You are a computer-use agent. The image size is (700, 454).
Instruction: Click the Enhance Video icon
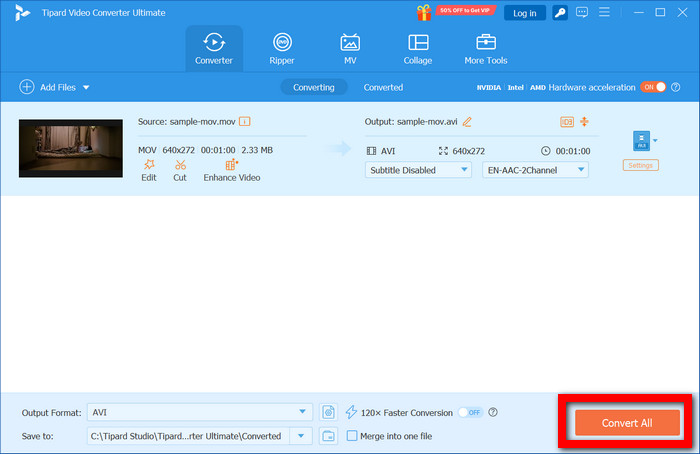232,165
